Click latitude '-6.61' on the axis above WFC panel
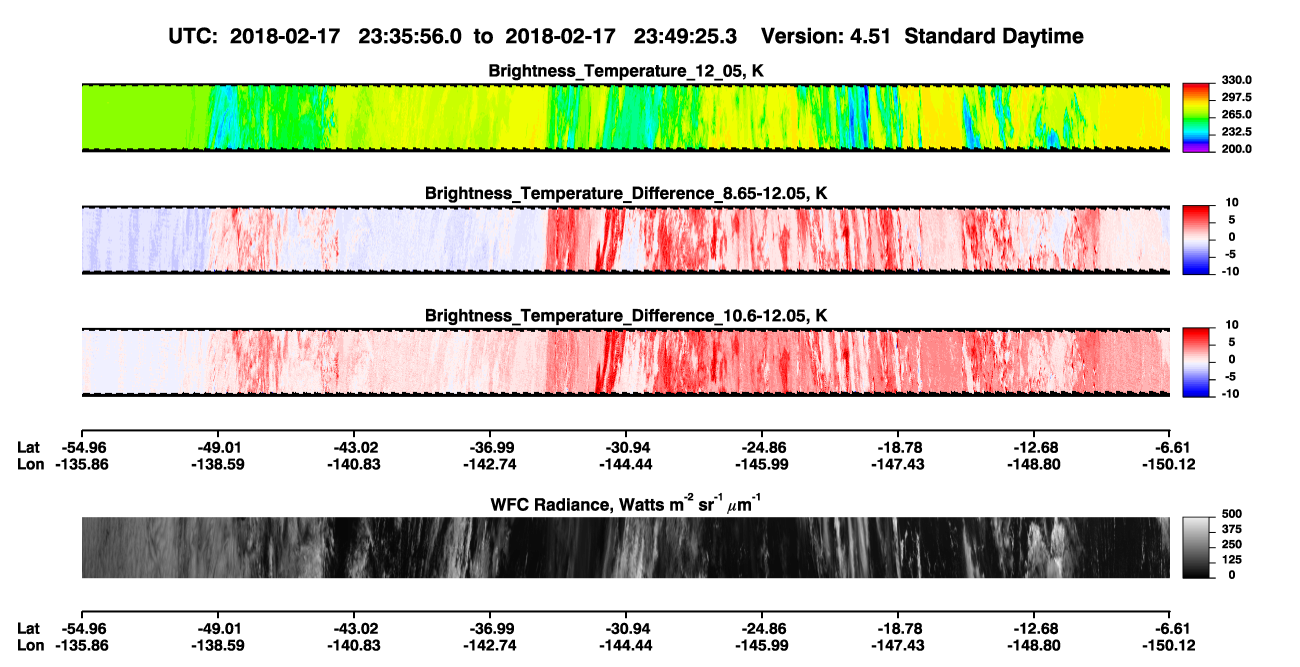 [1170, 448]
